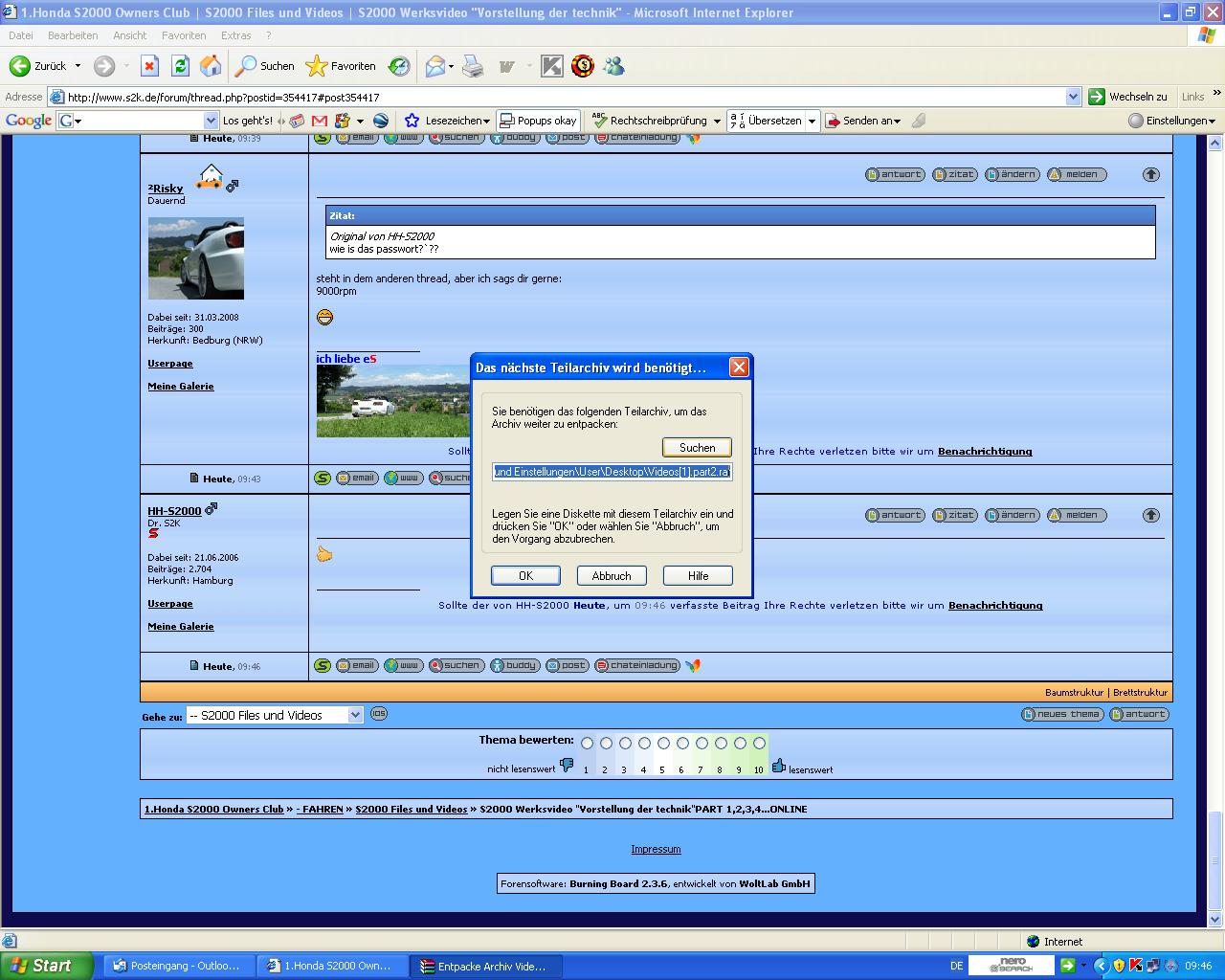
Task: Open the 'S2000 Files und Videos' forum dropdown
Action: pyautogui.click(x=355, y=715)
